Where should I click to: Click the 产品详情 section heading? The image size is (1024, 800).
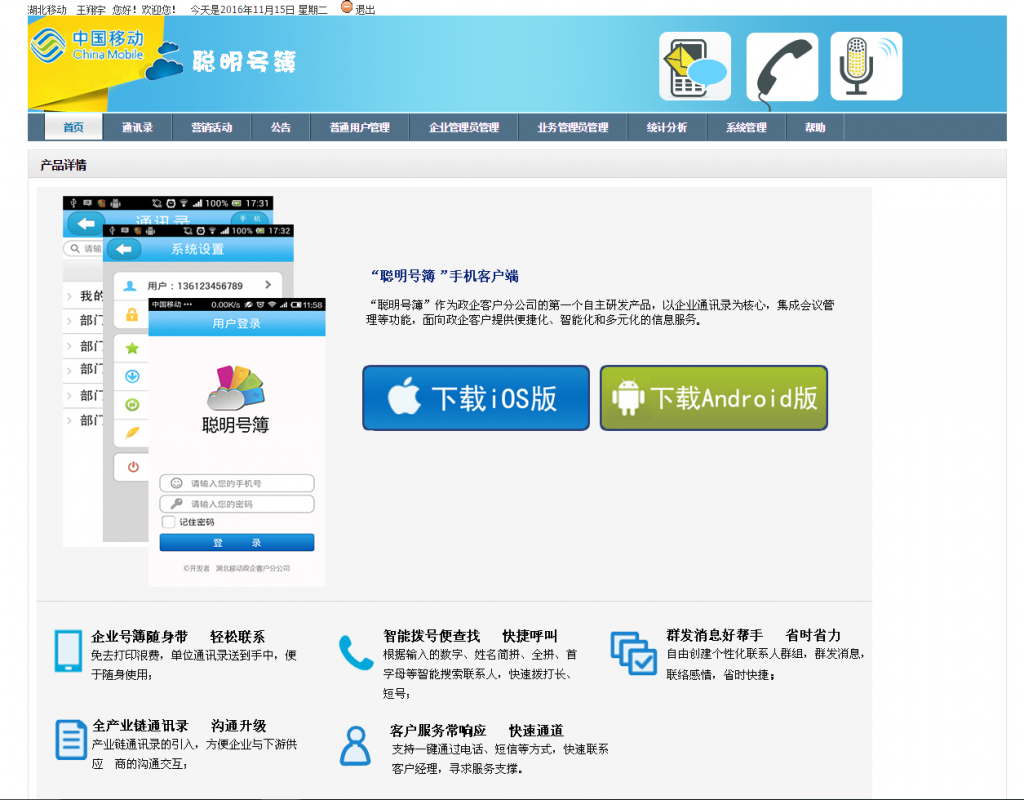(x=63, y=165)
